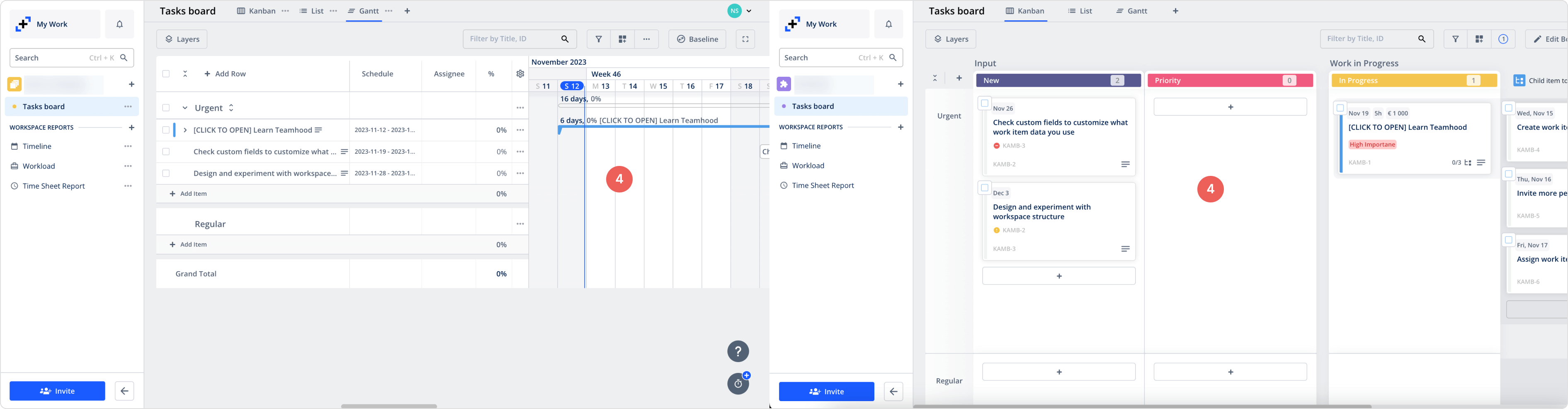
Task: Open the three-dot menu on the Gantt tab
Action: pos(389,11)
